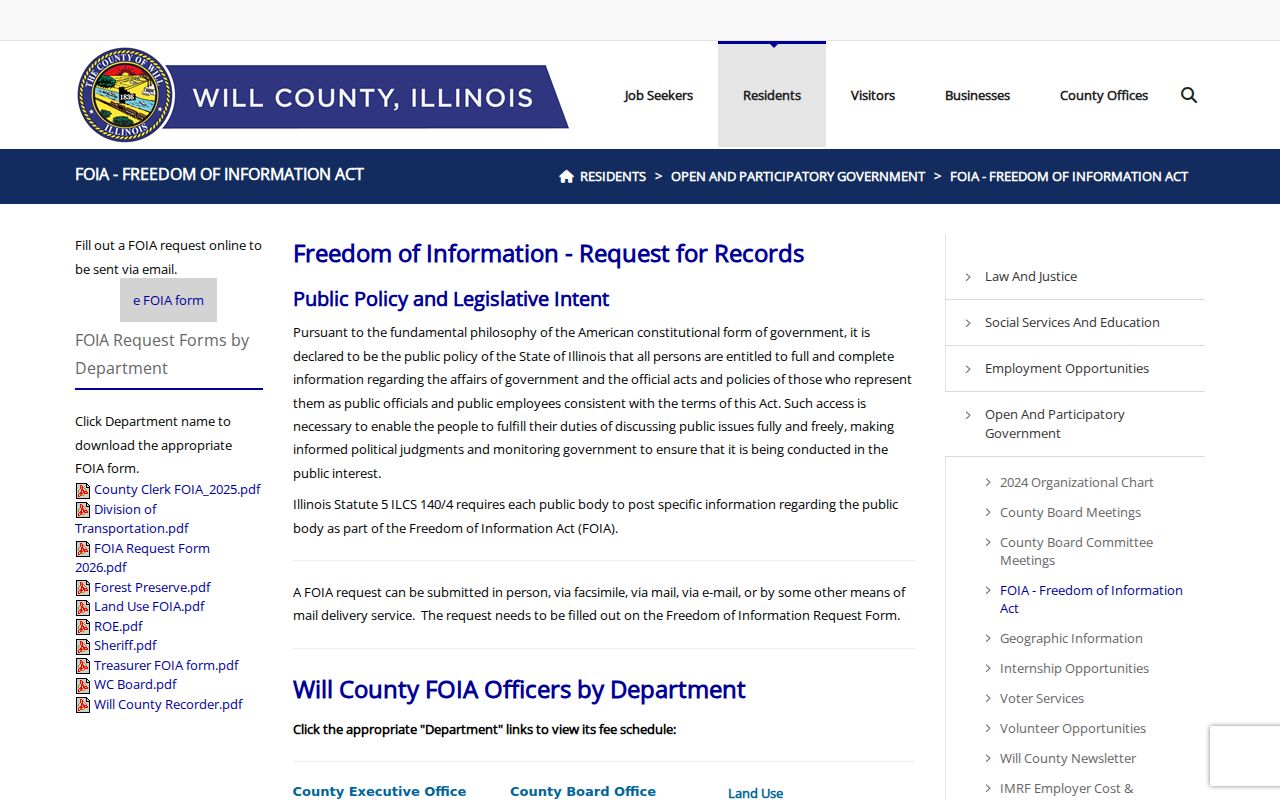1280x800 pixels.
Task: Open the County Executive Office link
Action: coord(379,792)
